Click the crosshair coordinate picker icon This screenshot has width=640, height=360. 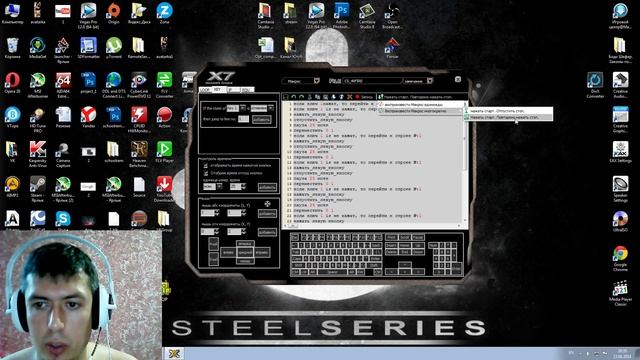point(267,204)
